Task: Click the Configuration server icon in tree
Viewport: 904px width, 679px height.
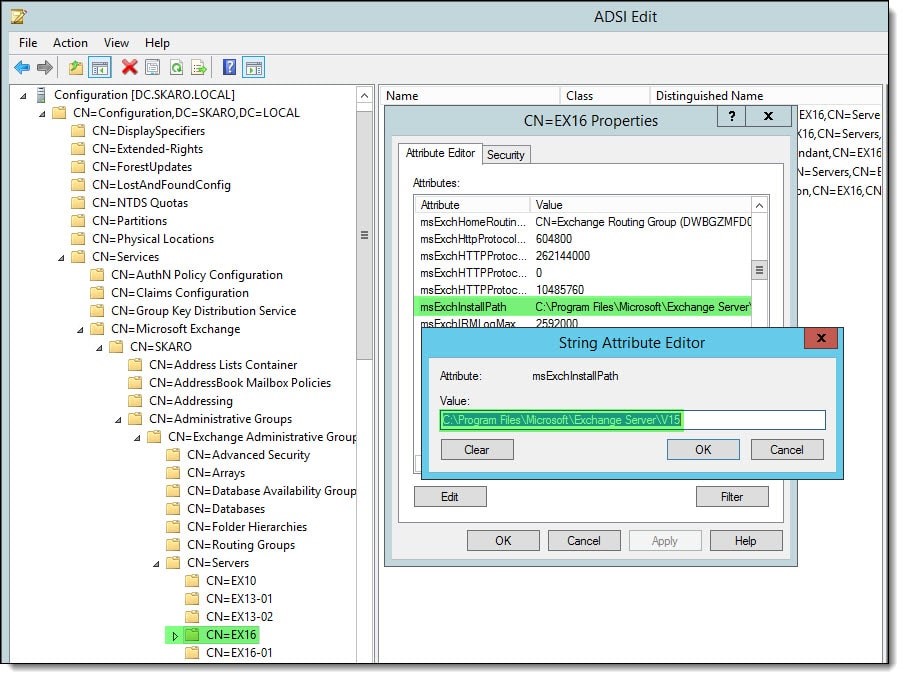Action: [x=41, y=95]
